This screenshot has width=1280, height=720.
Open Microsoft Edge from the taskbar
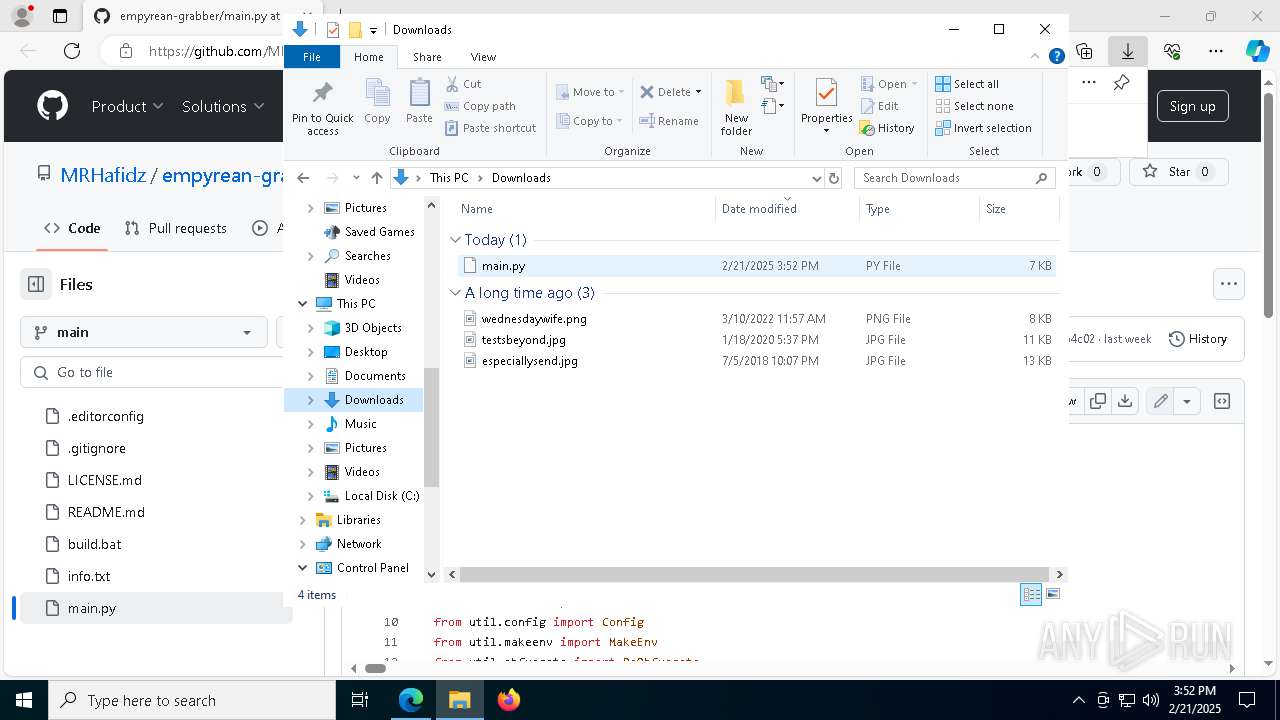(411, 700)
